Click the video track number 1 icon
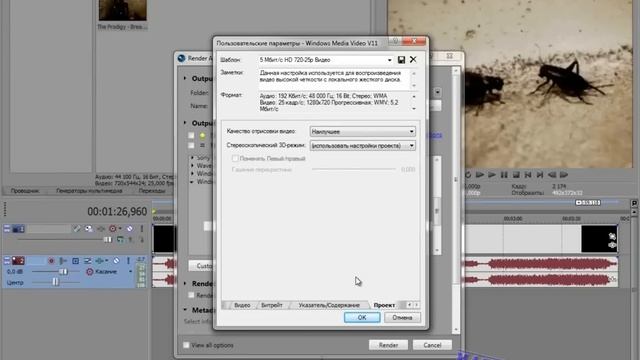640x360 pixels. pos(18,229)
